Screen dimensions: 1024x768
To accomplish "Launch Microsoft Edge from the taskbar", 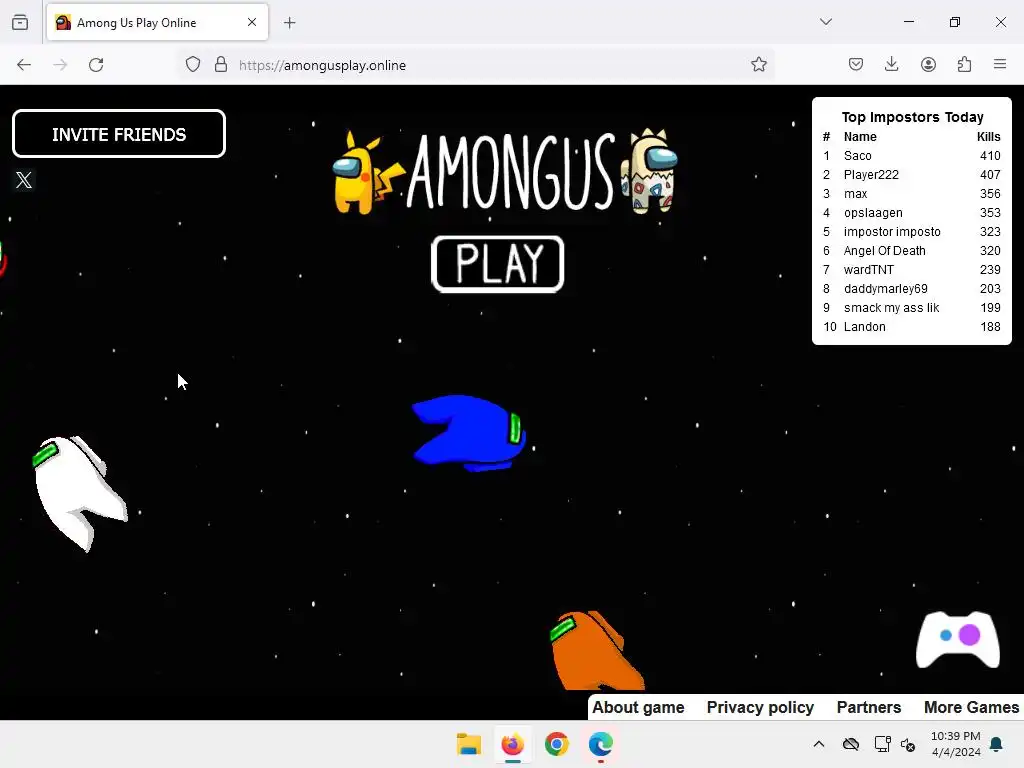I will [600, 744].
